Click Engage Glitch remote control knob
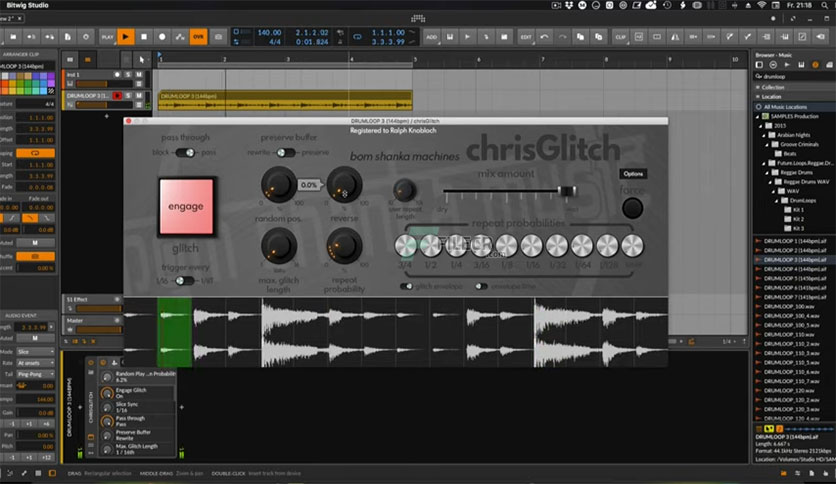 click(x=107, y=393)
